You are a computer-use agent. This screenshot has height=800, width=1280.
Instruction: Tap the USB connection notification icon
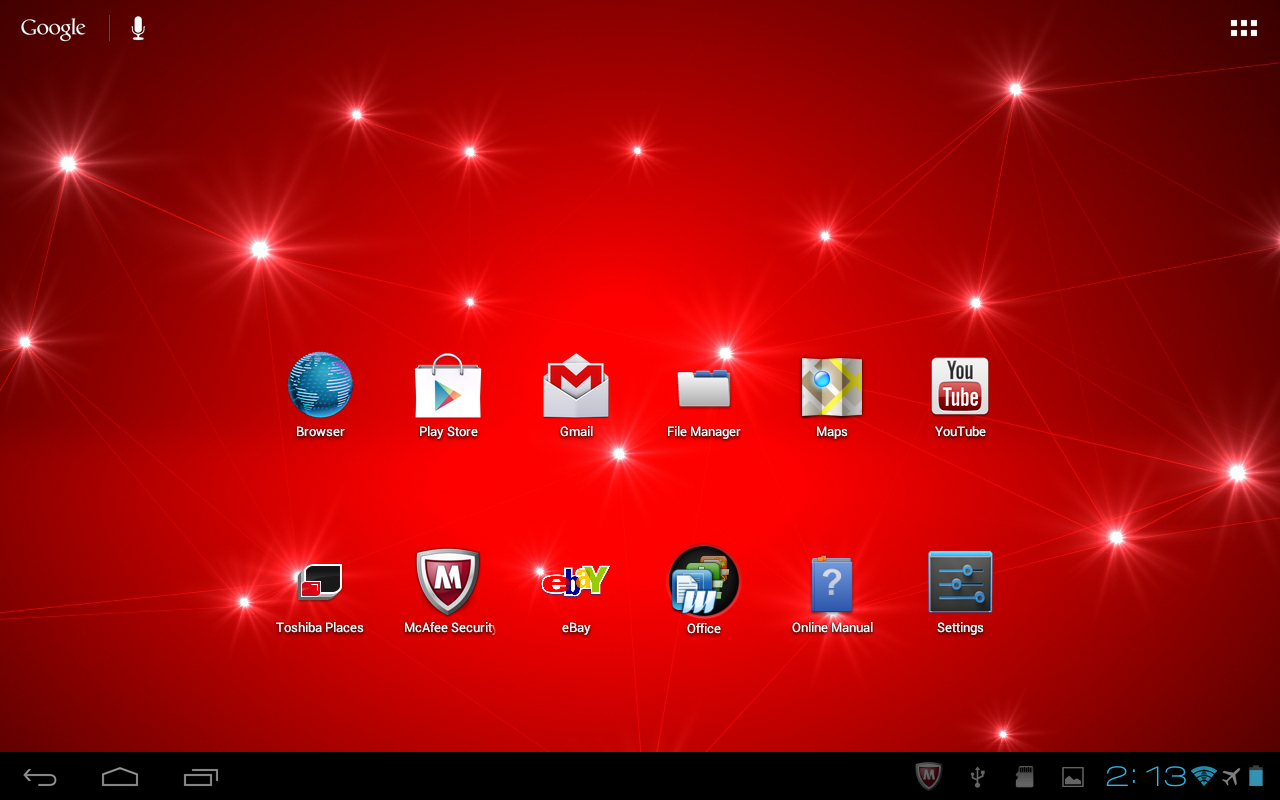[978, 776]
